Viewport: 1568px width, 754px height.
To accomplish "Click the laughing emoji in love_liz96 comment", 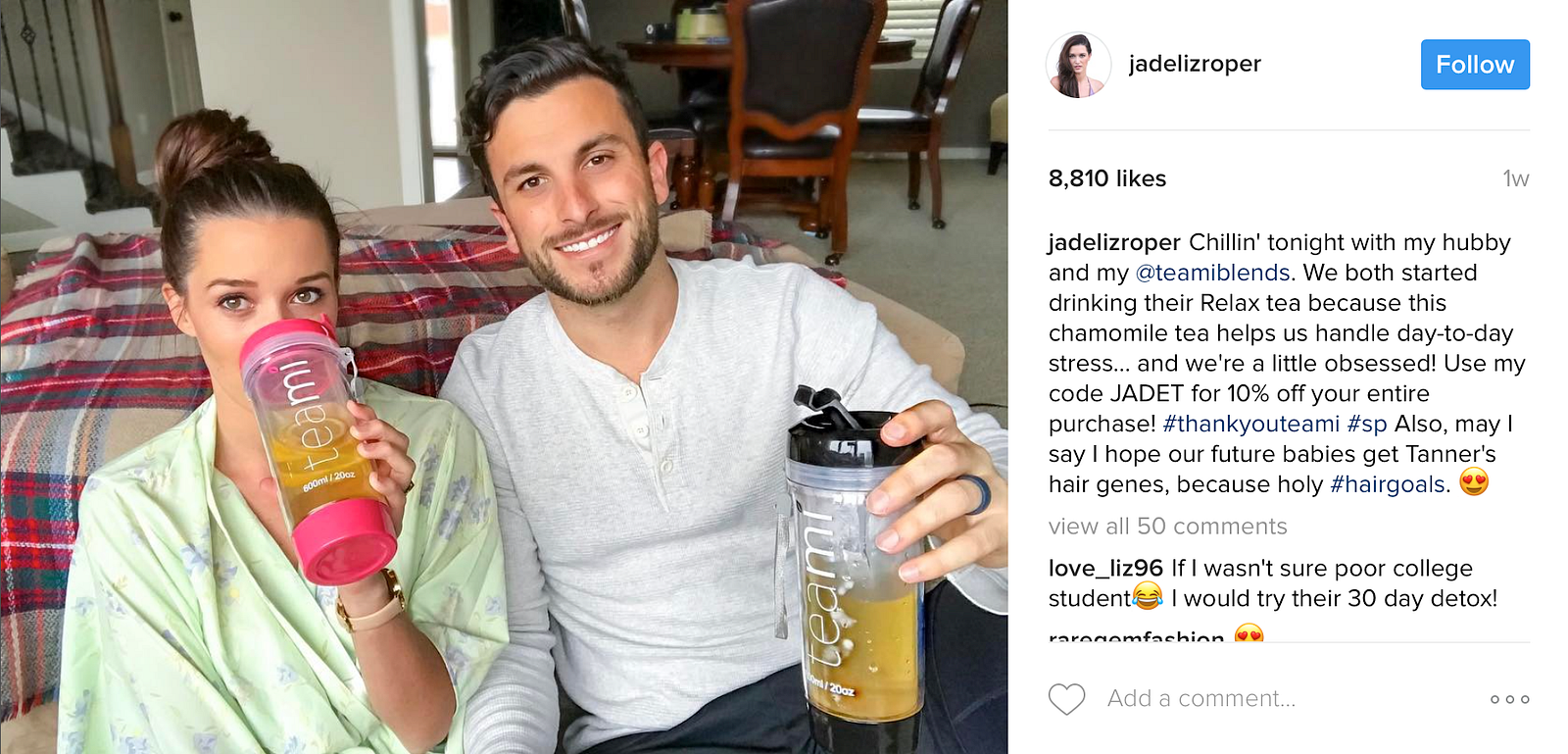I will coord(1148,595).
